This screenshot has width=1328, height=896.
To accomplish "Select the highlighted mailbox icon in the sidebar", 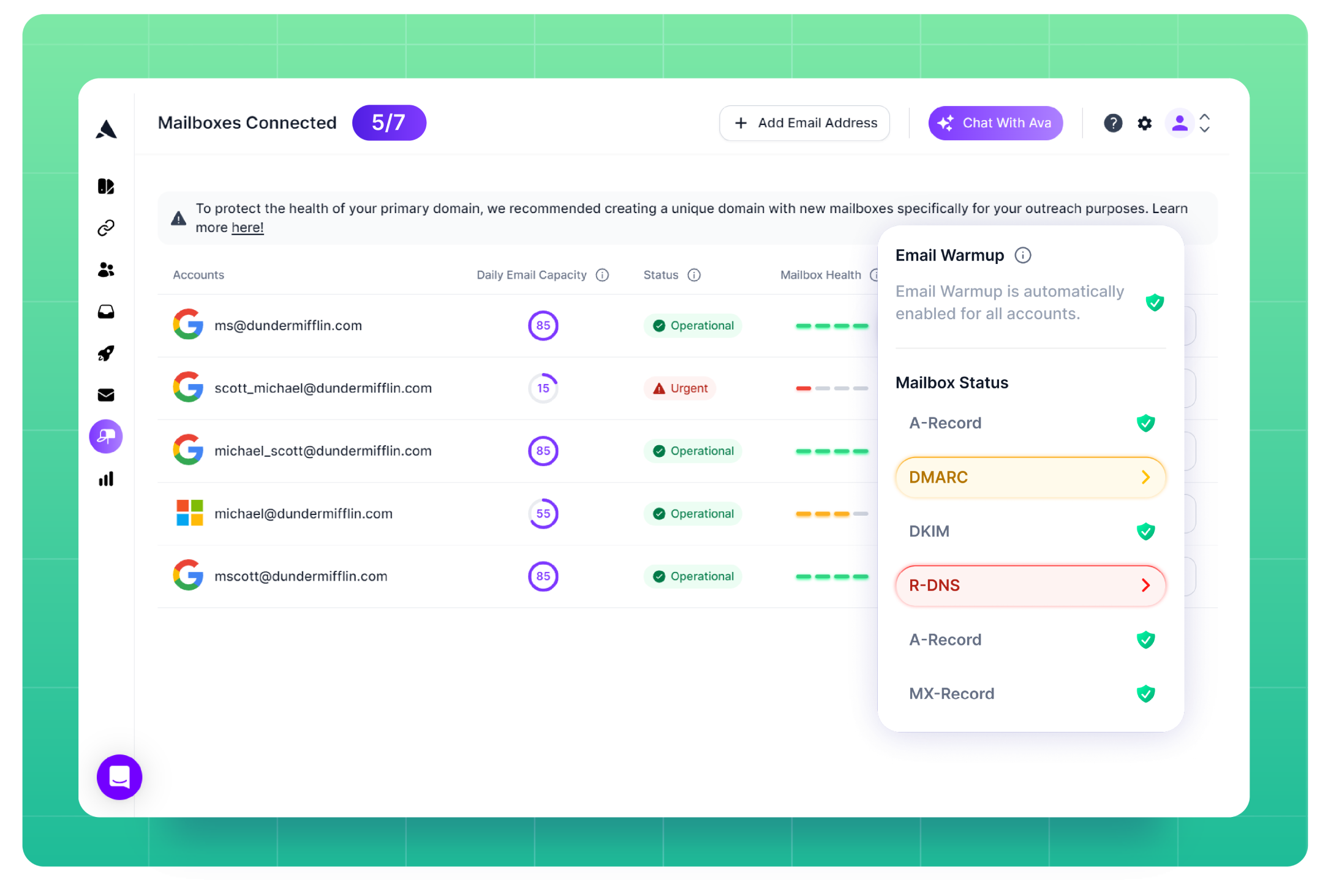I will point(106,437).
